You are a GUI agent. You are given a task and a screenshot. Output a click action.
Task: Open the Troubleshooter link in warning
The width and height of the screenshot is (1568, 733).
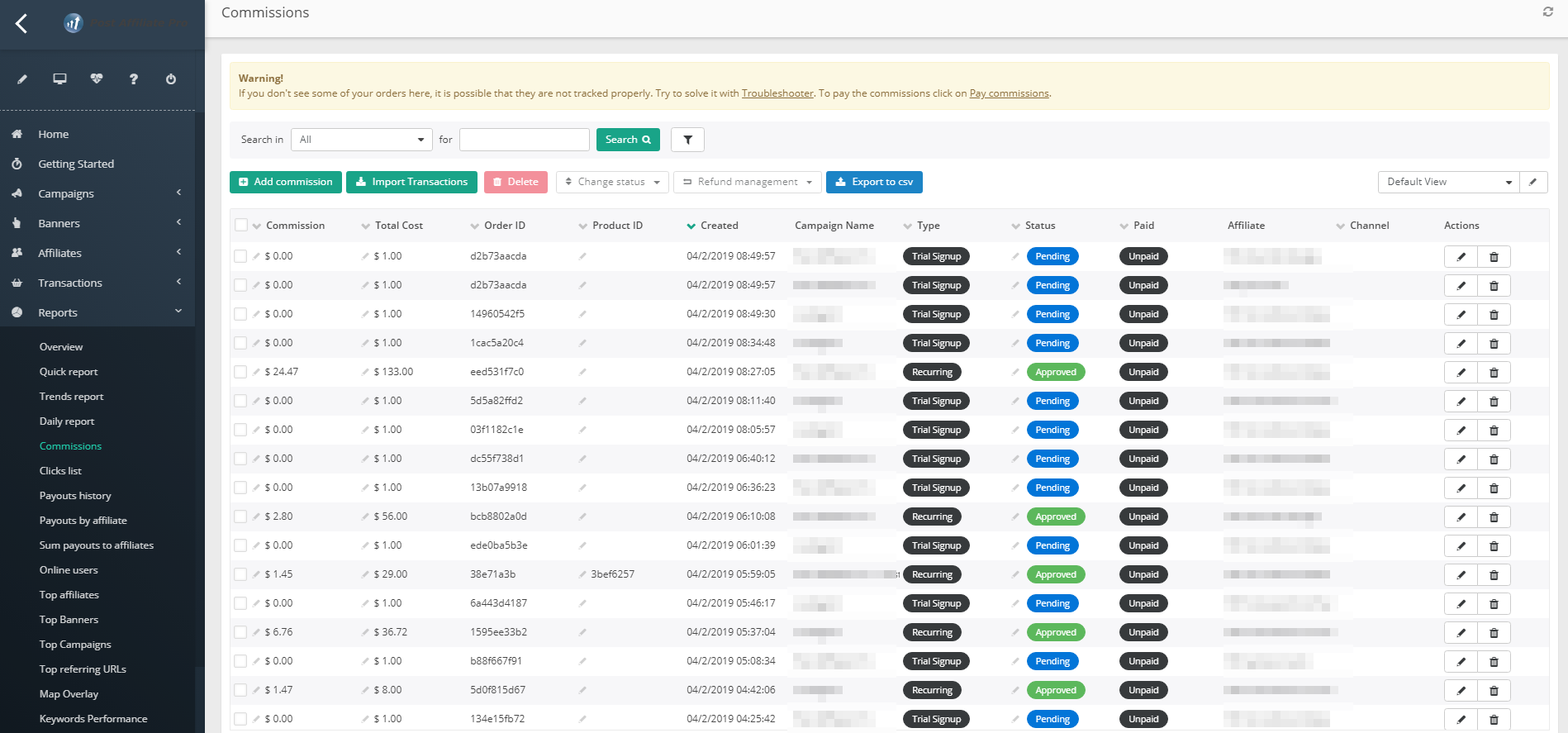tap(777, 93)
